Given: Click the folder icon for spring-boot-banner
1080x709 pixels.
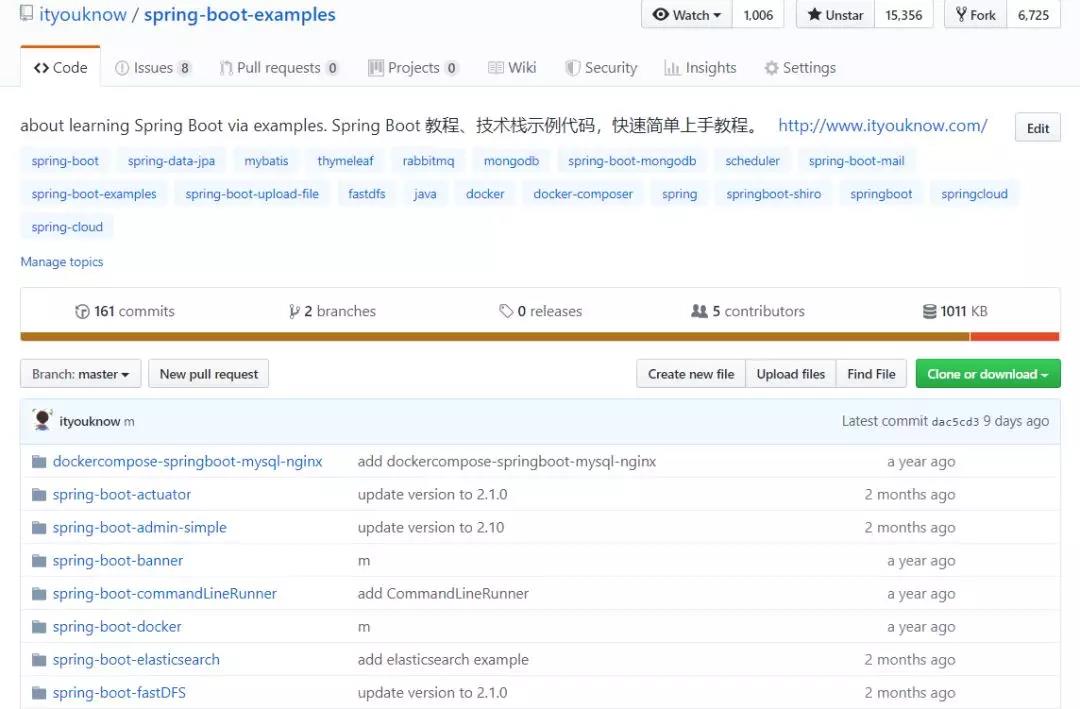Looking at the screenshot, I should point(39,561).
